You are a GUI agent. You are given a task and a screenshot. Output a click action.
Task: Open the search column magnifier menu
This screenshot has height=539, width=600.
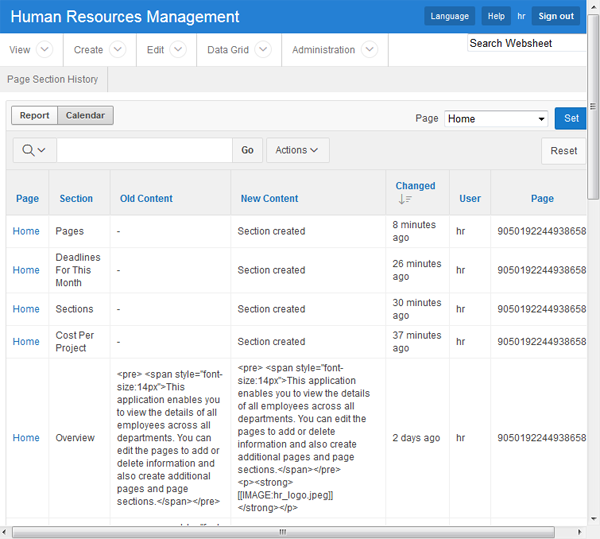pyautogui.click(x=34, y=150)
